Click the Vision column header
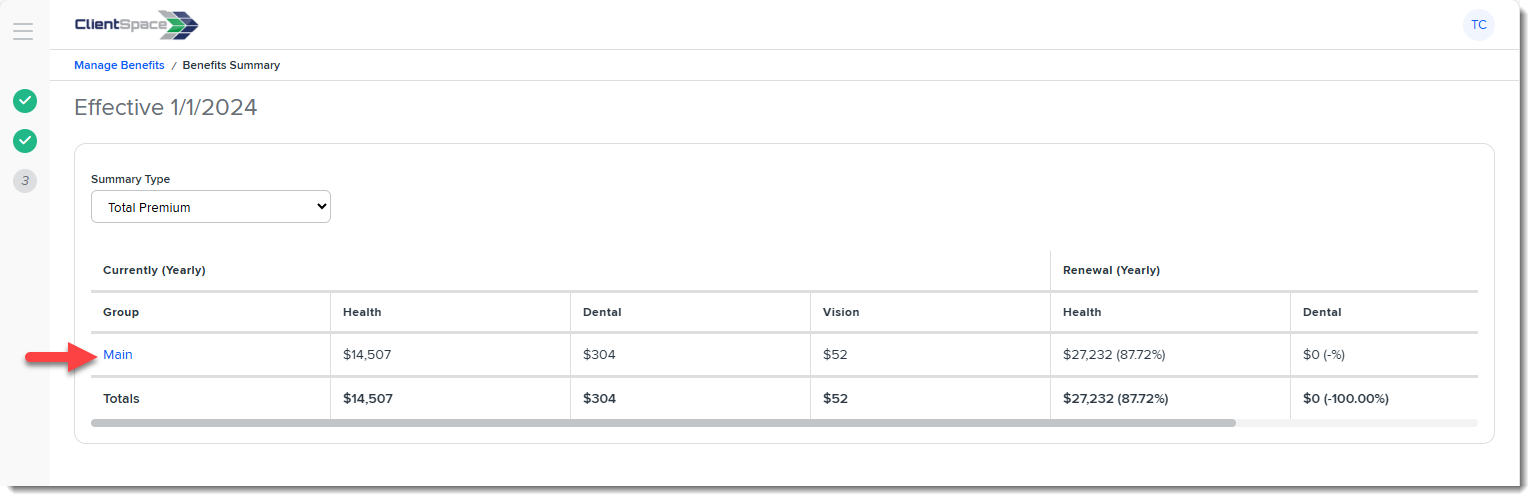Image resolution: width=1535 pixels, height=501 pixels. pos(841,312)
